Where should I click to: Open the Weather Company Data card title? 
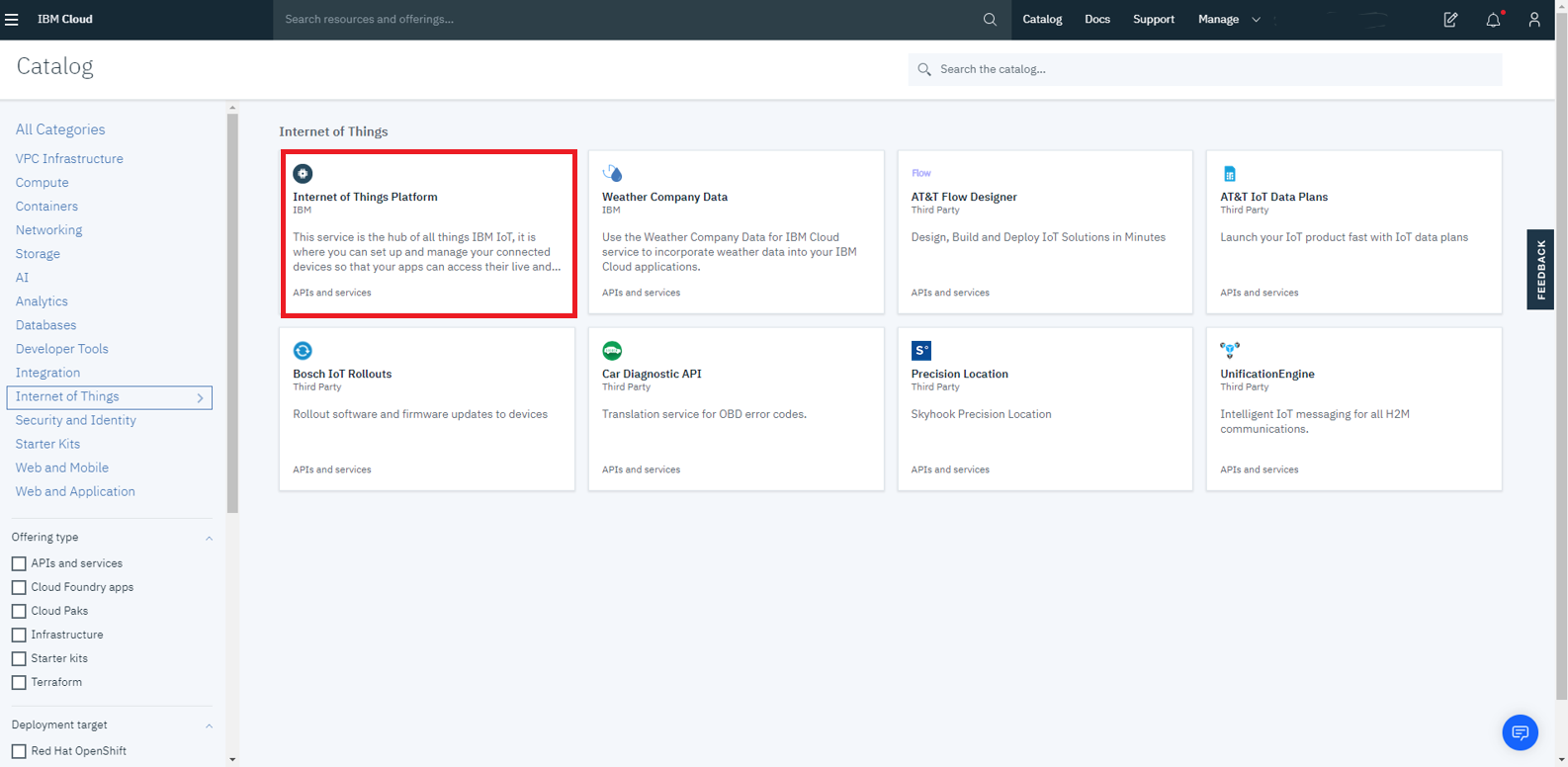coord(664,197)
